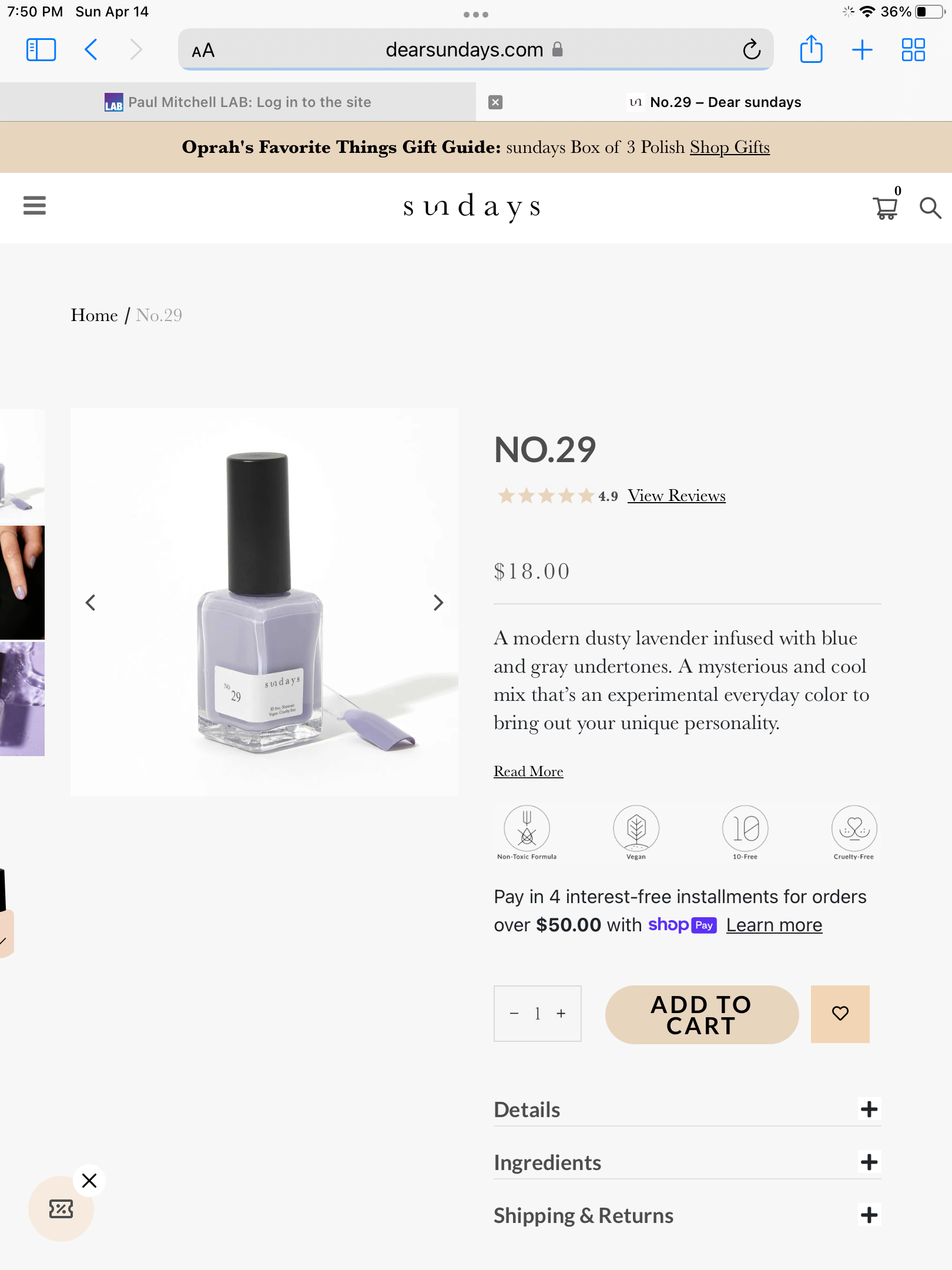
Task: Select the hand-with-polish thumbnail image
Action: click(22, 582)
